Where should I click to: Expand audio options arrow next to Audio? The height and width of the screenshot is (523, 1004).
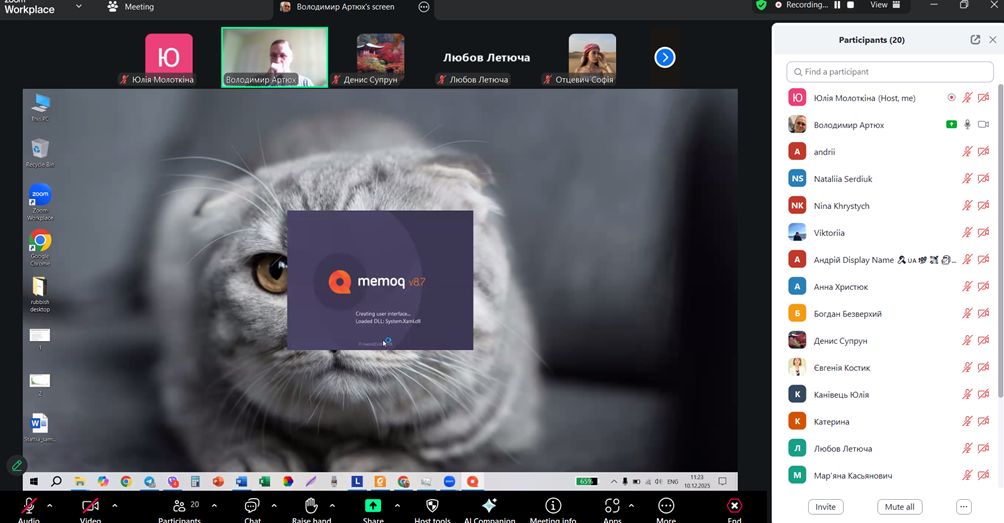[53, 505]
